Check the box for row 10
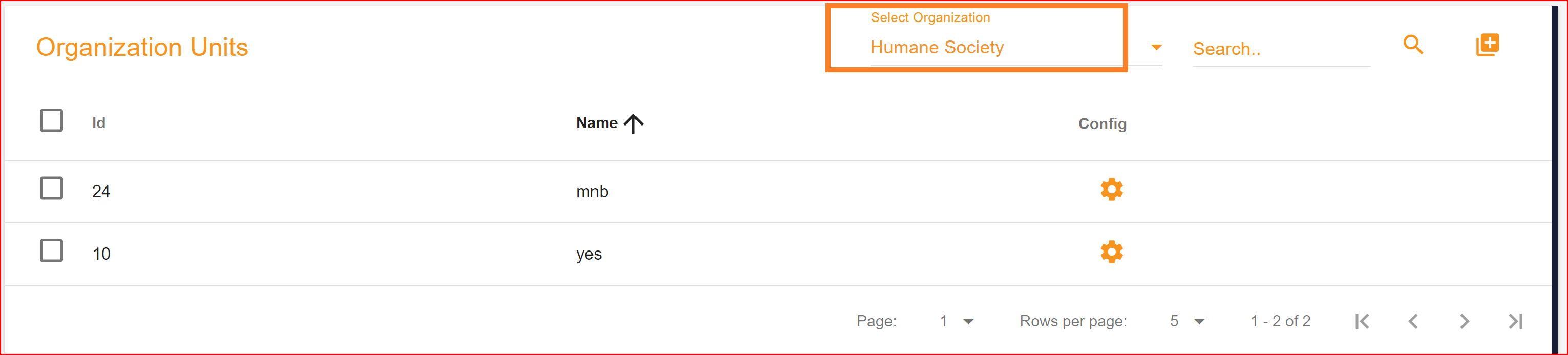The height and width of the screenshot is (355, 1568). (51, 250)
